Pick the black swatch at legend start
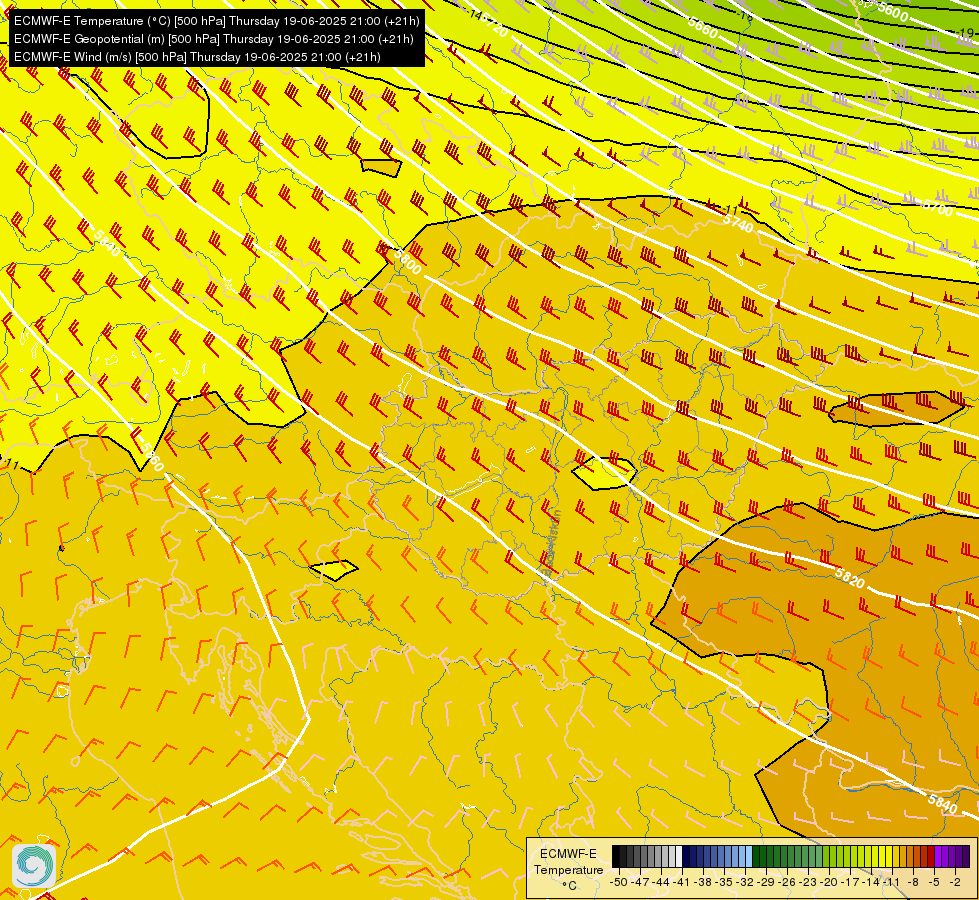The image size is (979, 900). pyautogui.click(x=616, y=856)
